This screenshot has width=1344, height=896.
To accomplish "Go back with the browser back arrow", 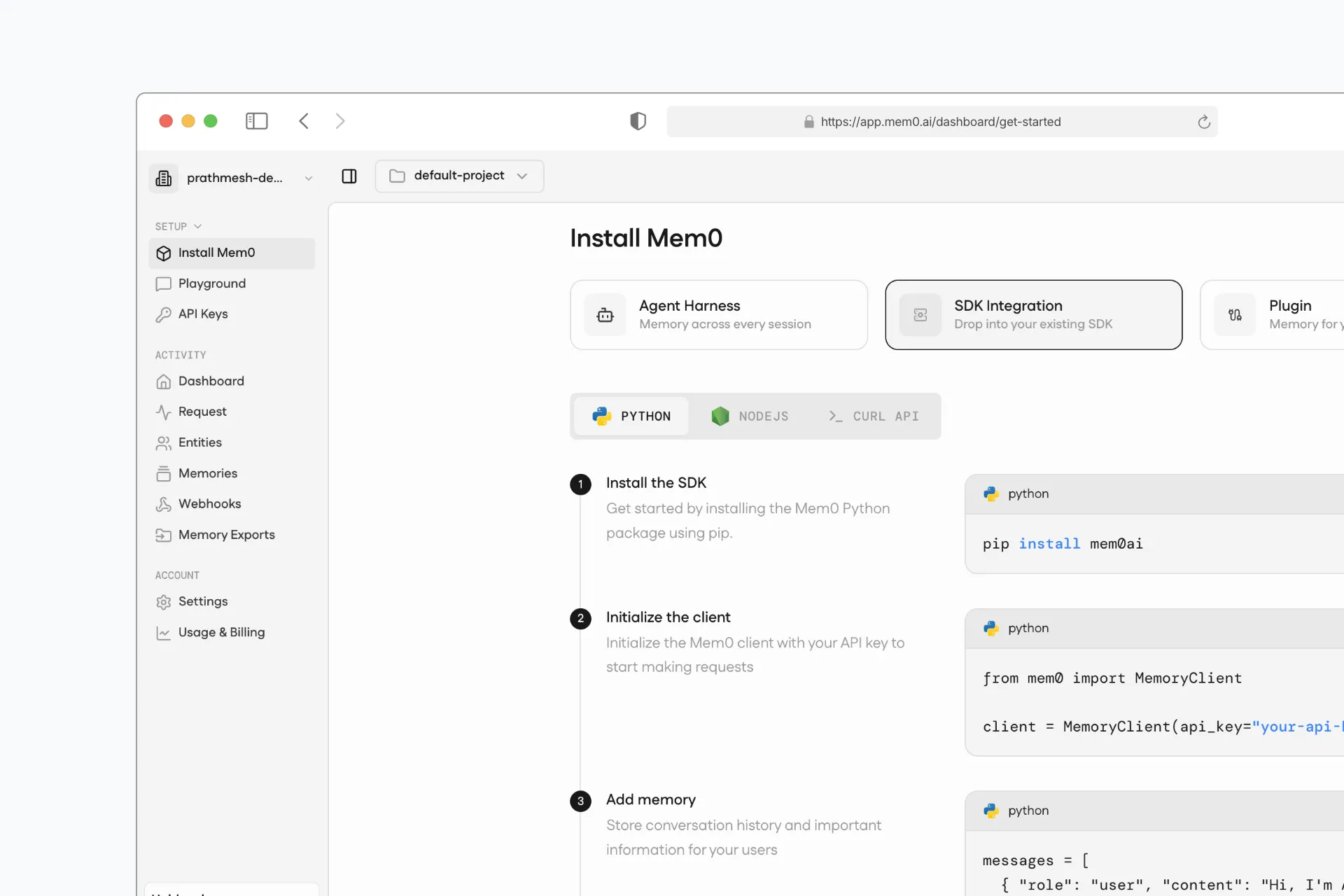I will point(304,121).
